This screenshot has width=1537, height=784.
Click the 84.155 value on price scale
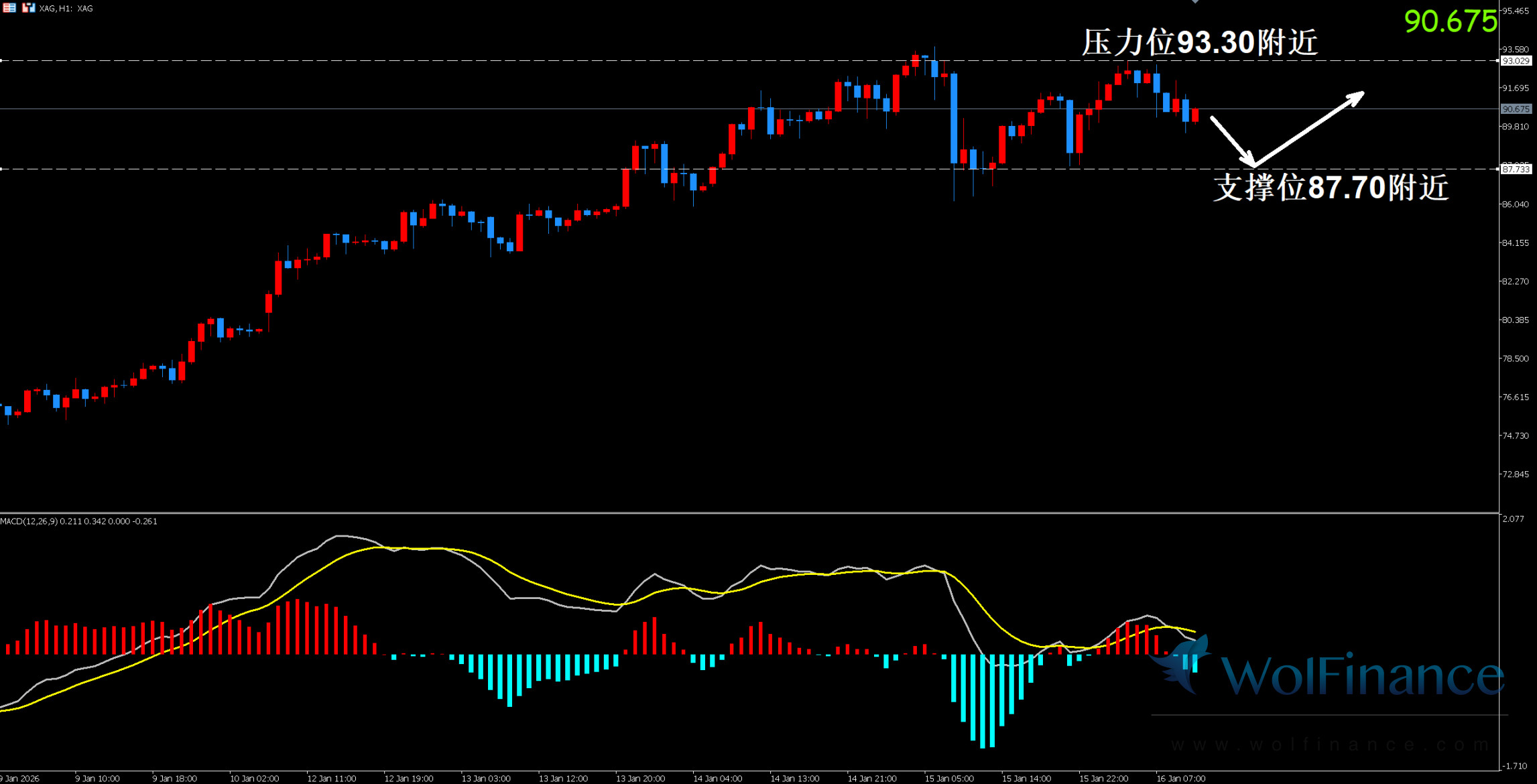(x=1516, y=243)
